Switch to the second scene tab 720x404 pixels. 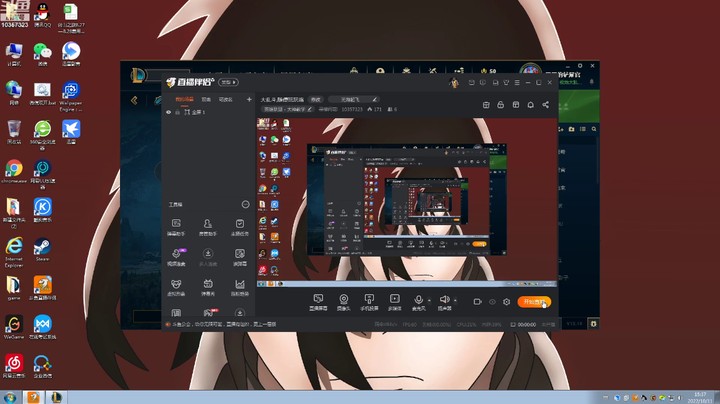point(206,99)
